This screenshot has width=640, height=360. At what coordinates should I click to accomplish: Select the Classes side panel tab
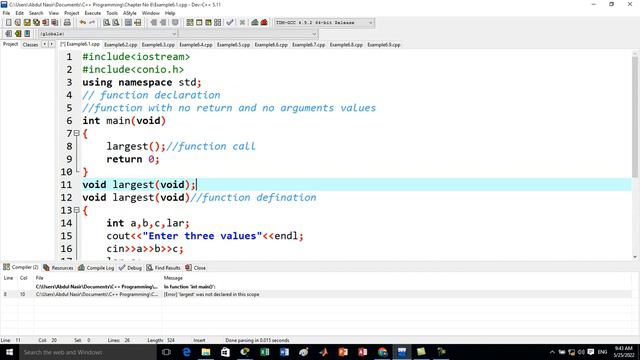30,44
